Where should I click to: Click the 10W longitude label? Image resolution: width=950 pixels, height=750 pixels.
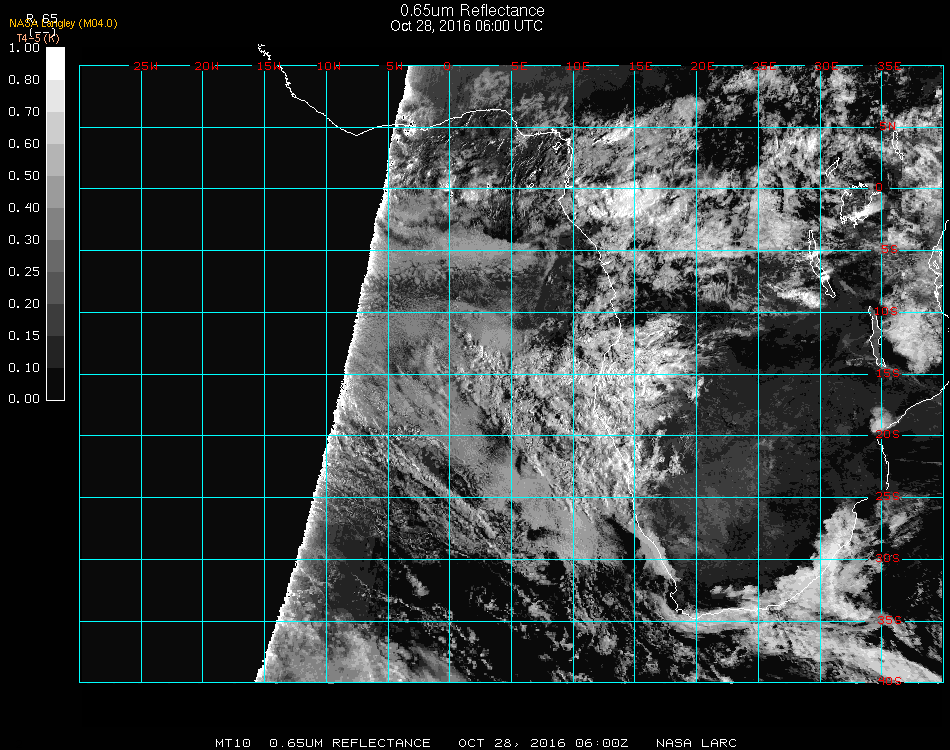[x=329, y=66]
